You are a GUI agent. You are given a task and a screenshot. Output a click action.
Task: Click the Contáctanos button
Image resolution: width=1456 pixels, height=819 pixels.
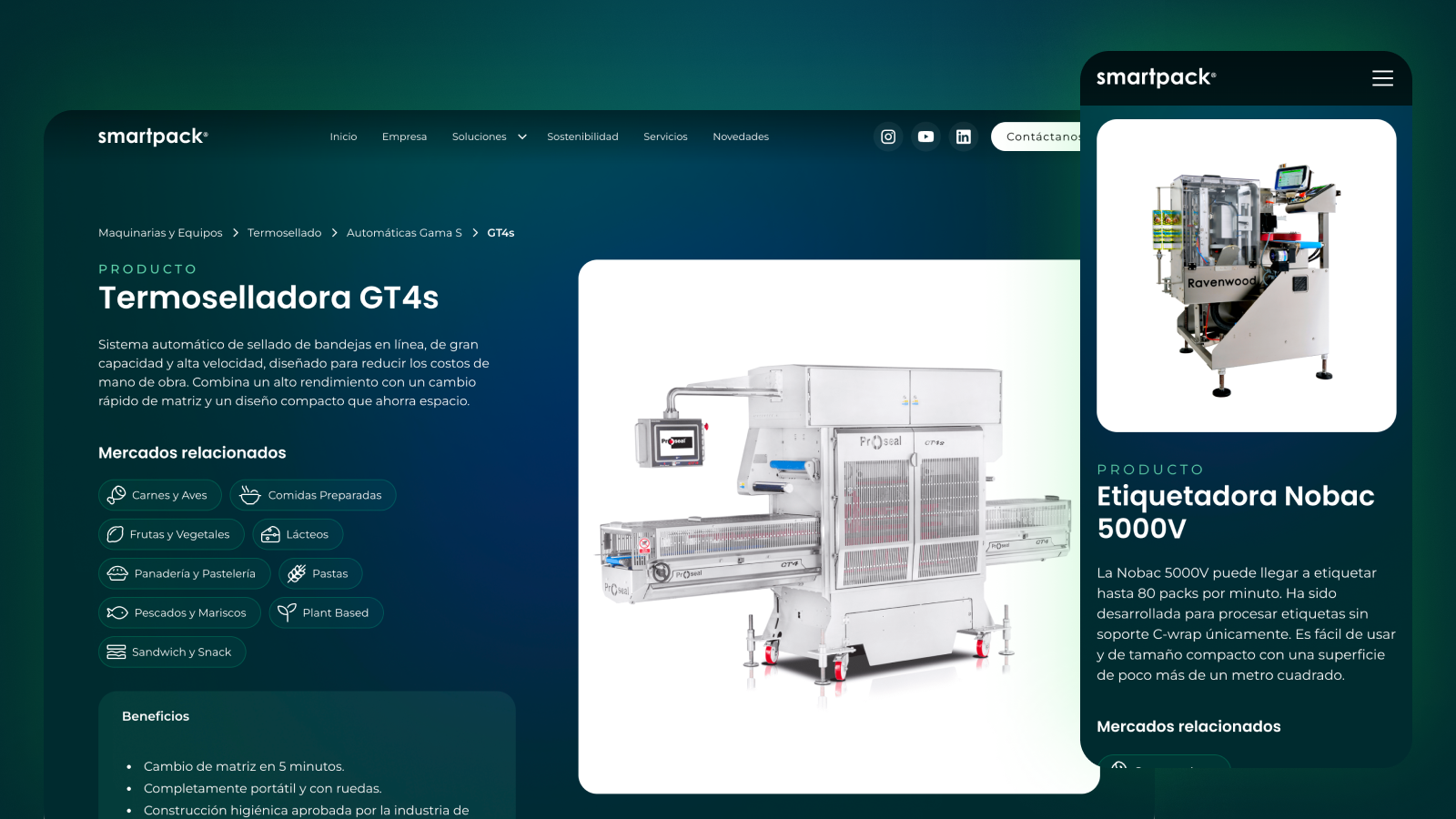tap(1036, 136)
